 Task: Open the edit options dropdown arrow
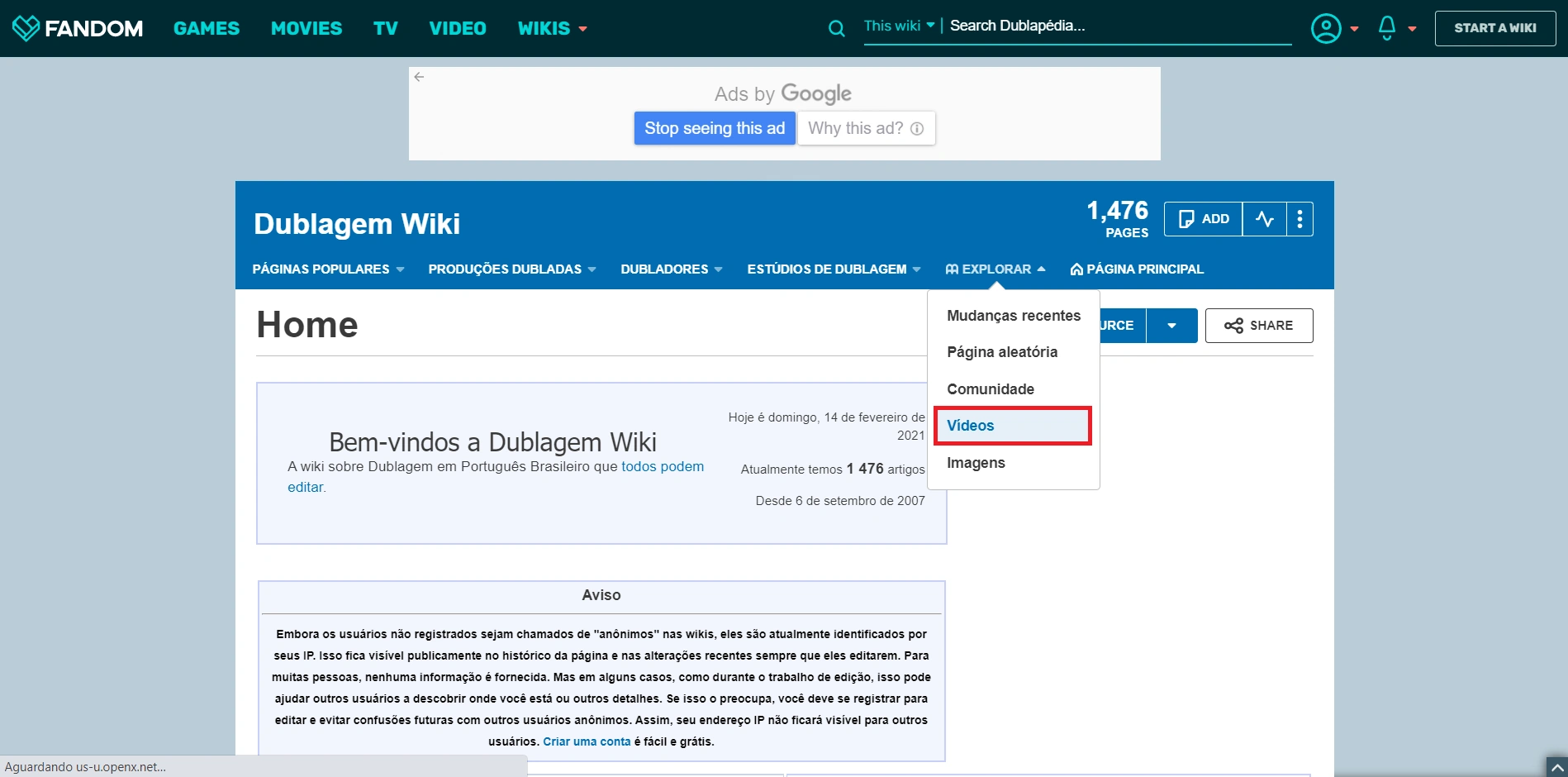click(x=1171, y=326)
